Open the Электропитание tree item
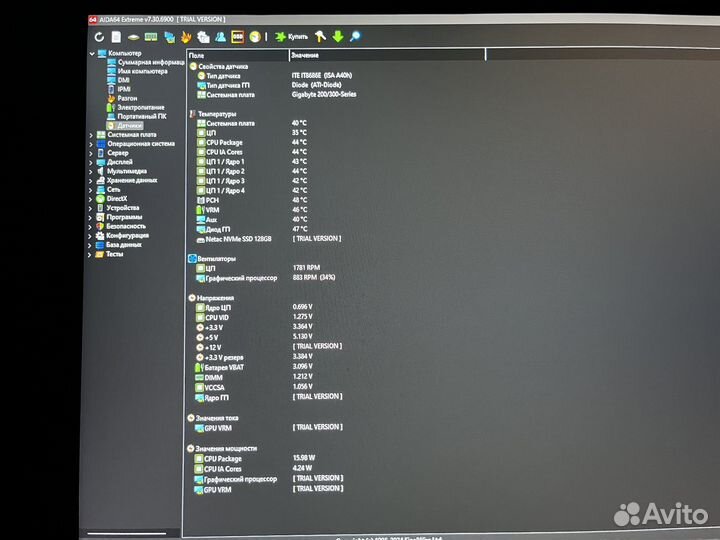 [135, 107]
